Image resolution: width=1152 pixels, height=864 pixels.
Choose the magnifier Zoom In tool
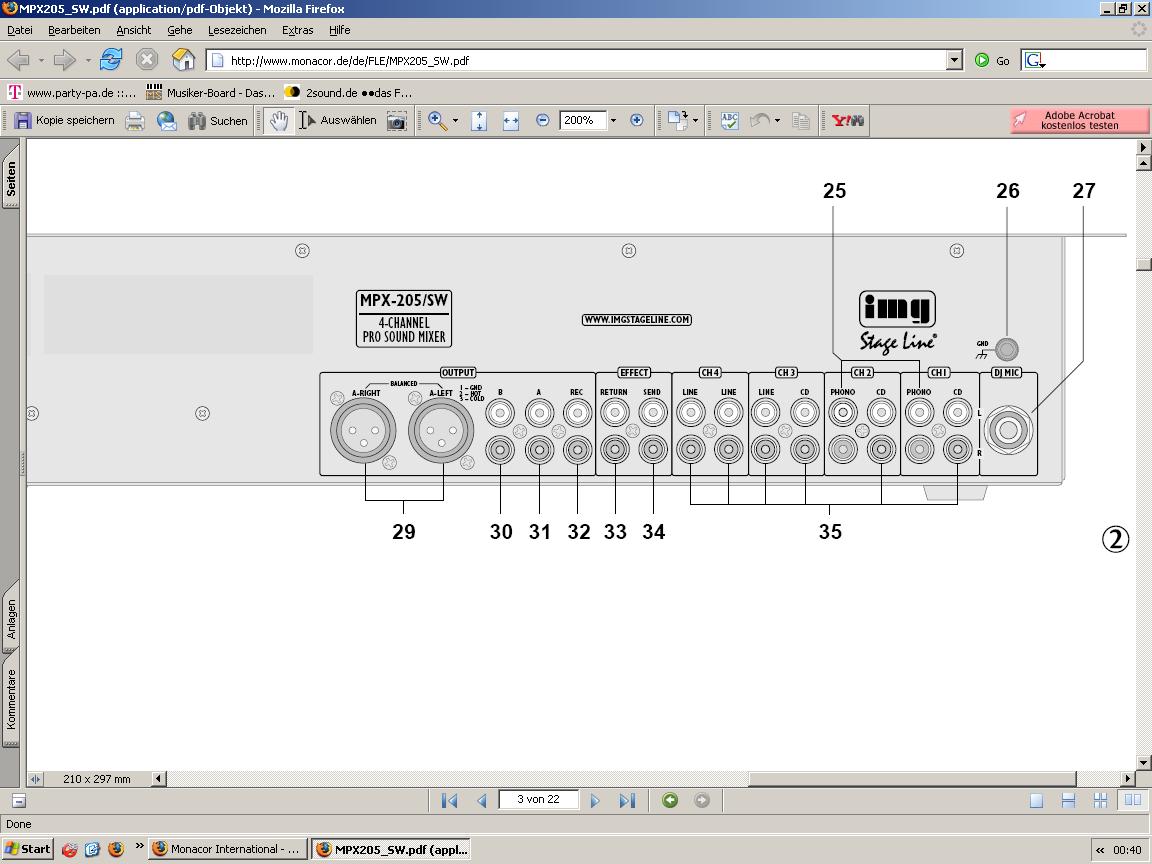438,120
